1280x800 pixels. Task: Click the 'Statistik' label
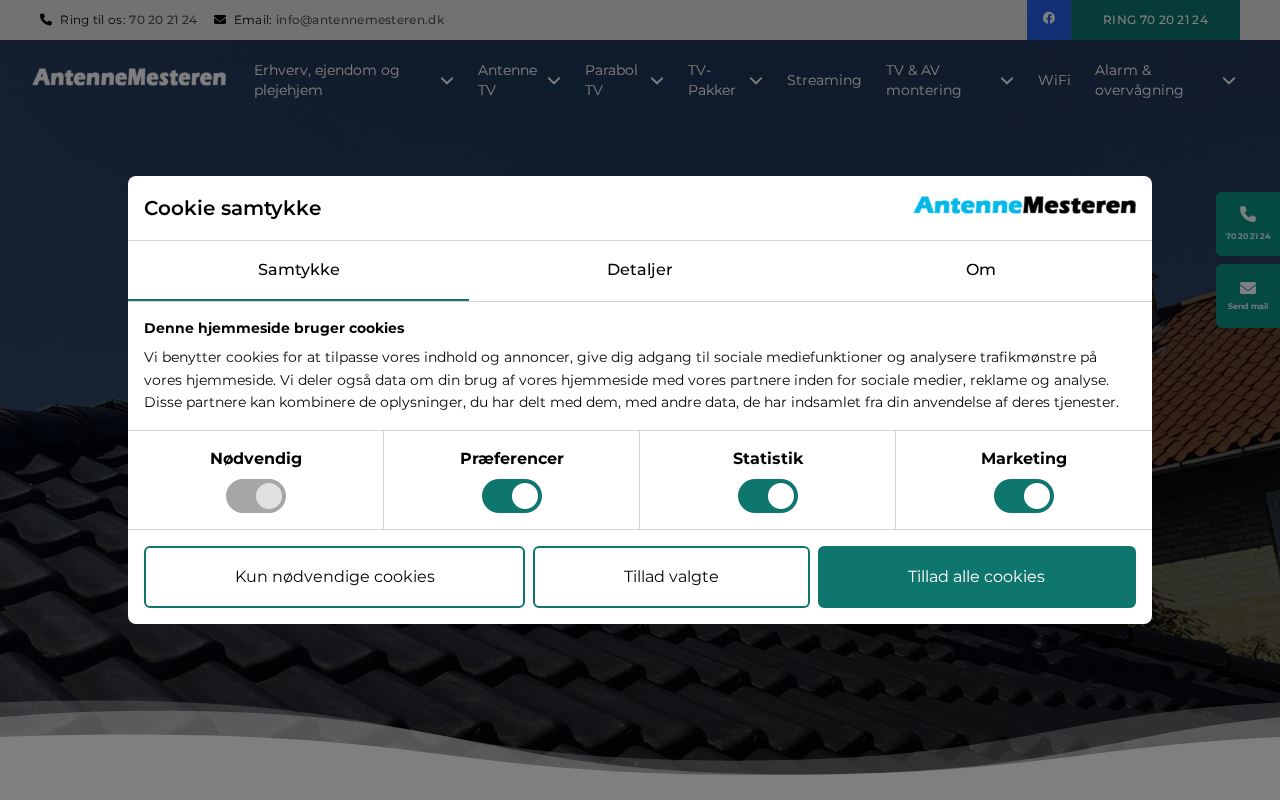768,459
